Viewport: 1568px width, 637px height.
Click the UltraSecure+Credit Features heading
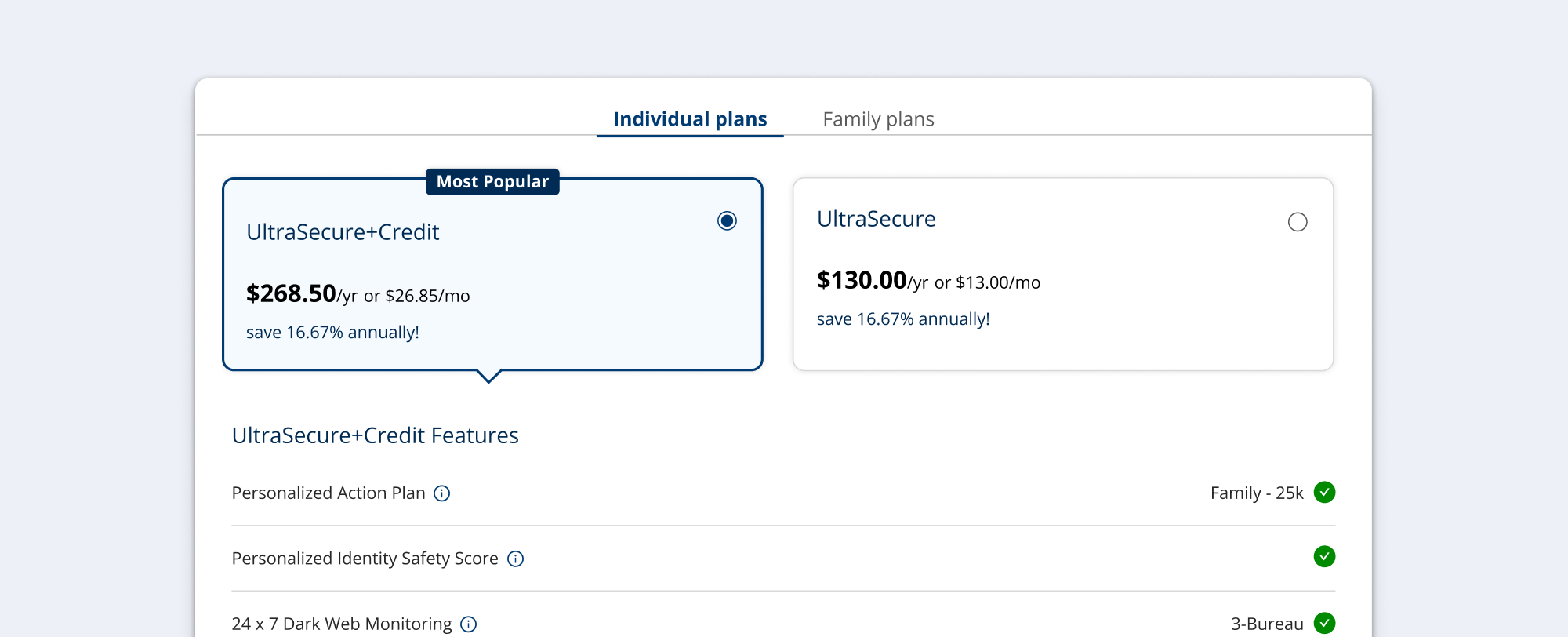[x=375, y=435]
